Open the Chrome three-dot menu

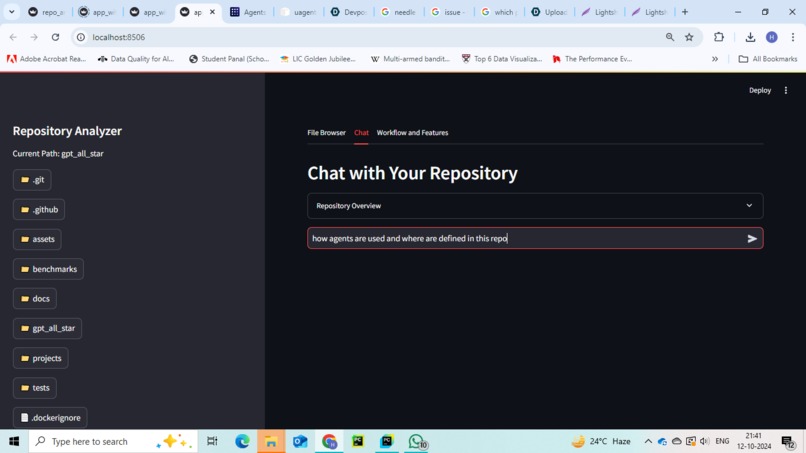click(x=793, y=37)
